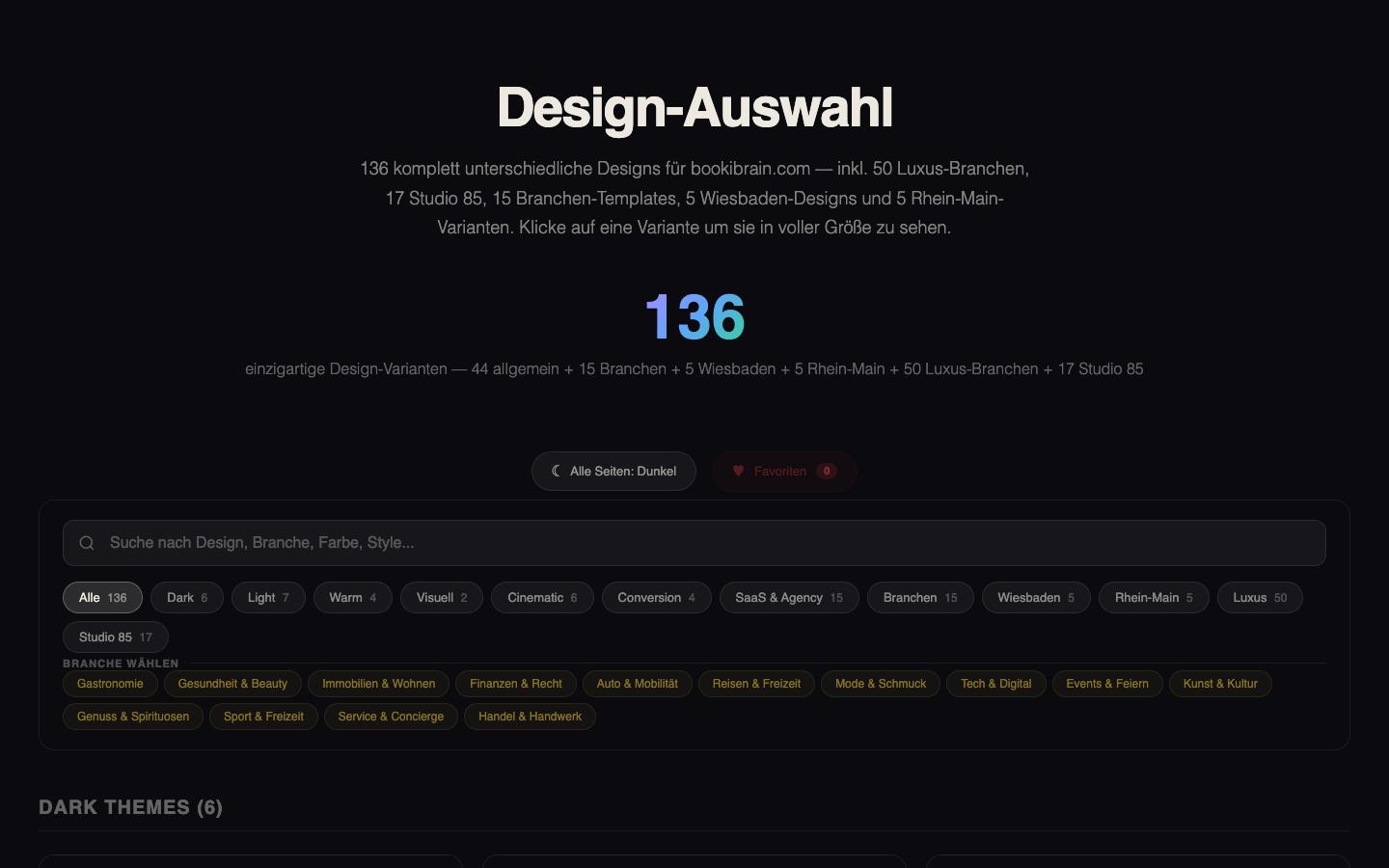The width and height of the screenshot is (1389, 868).
Task: Choose the Warm filter chip
Action: pos(352,598)
